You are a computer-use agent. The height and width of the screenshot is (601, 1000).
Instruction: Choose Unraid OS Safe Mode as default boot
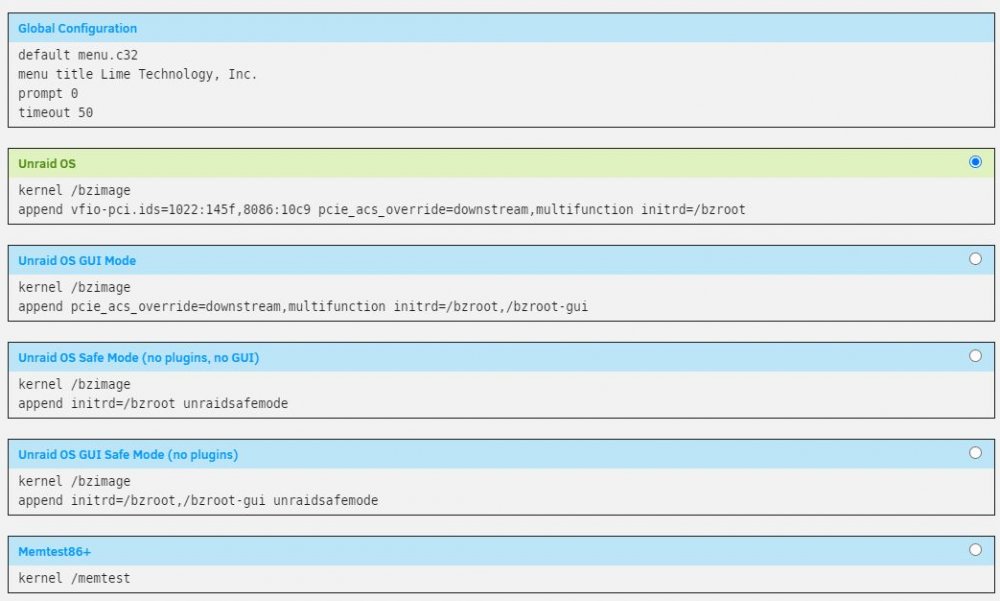click(x=974, y=356)
